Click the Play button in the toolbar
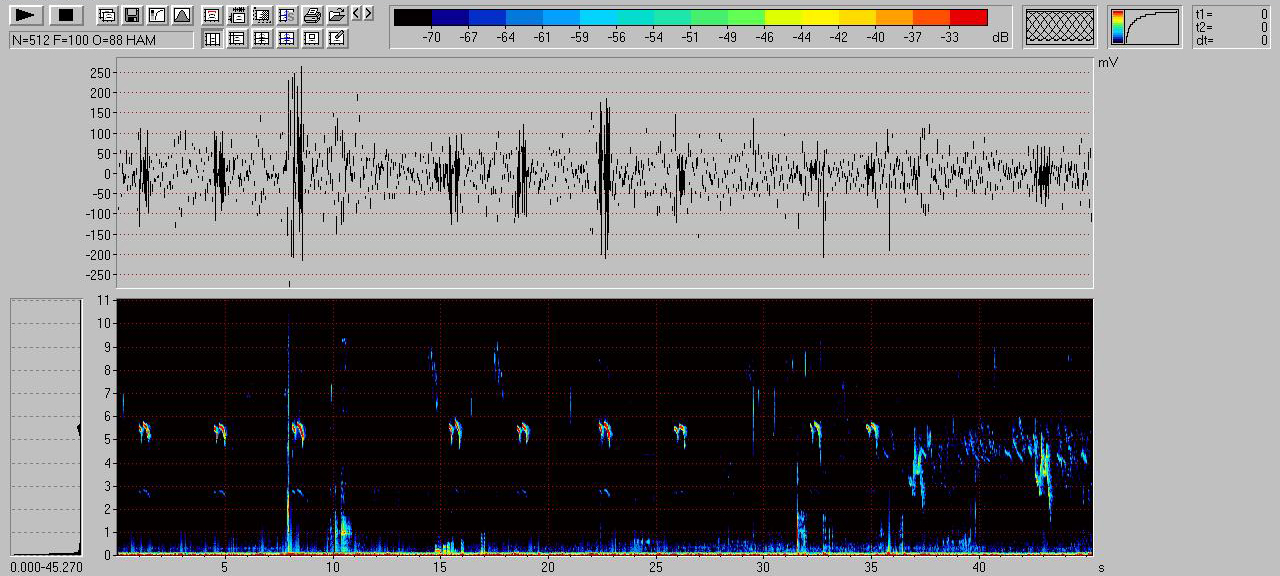The height and width of the screenshot is (576, 1280). 27,15
